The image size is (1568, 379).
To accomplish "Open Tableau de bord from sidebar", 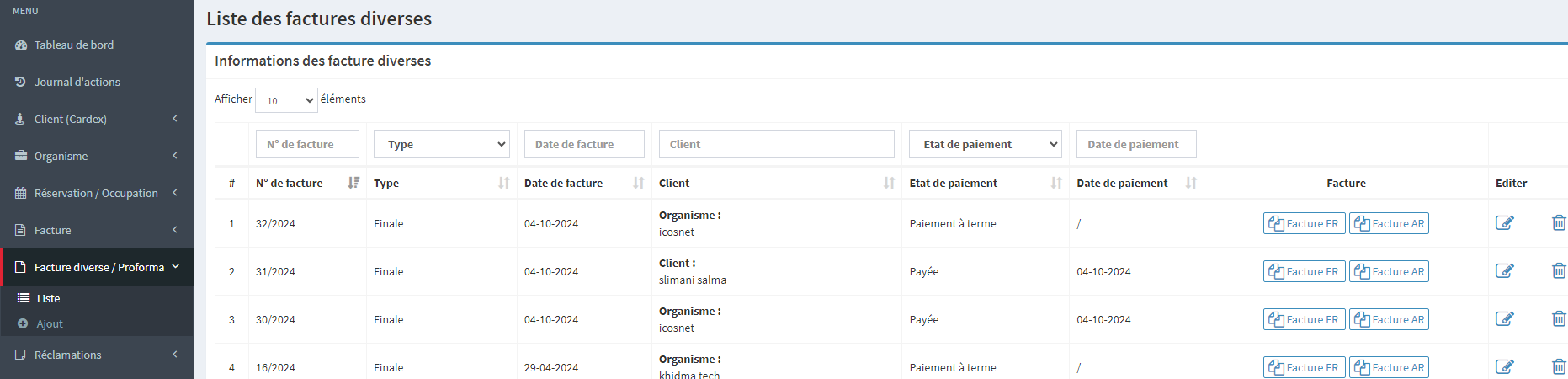I will click(74, 45).
